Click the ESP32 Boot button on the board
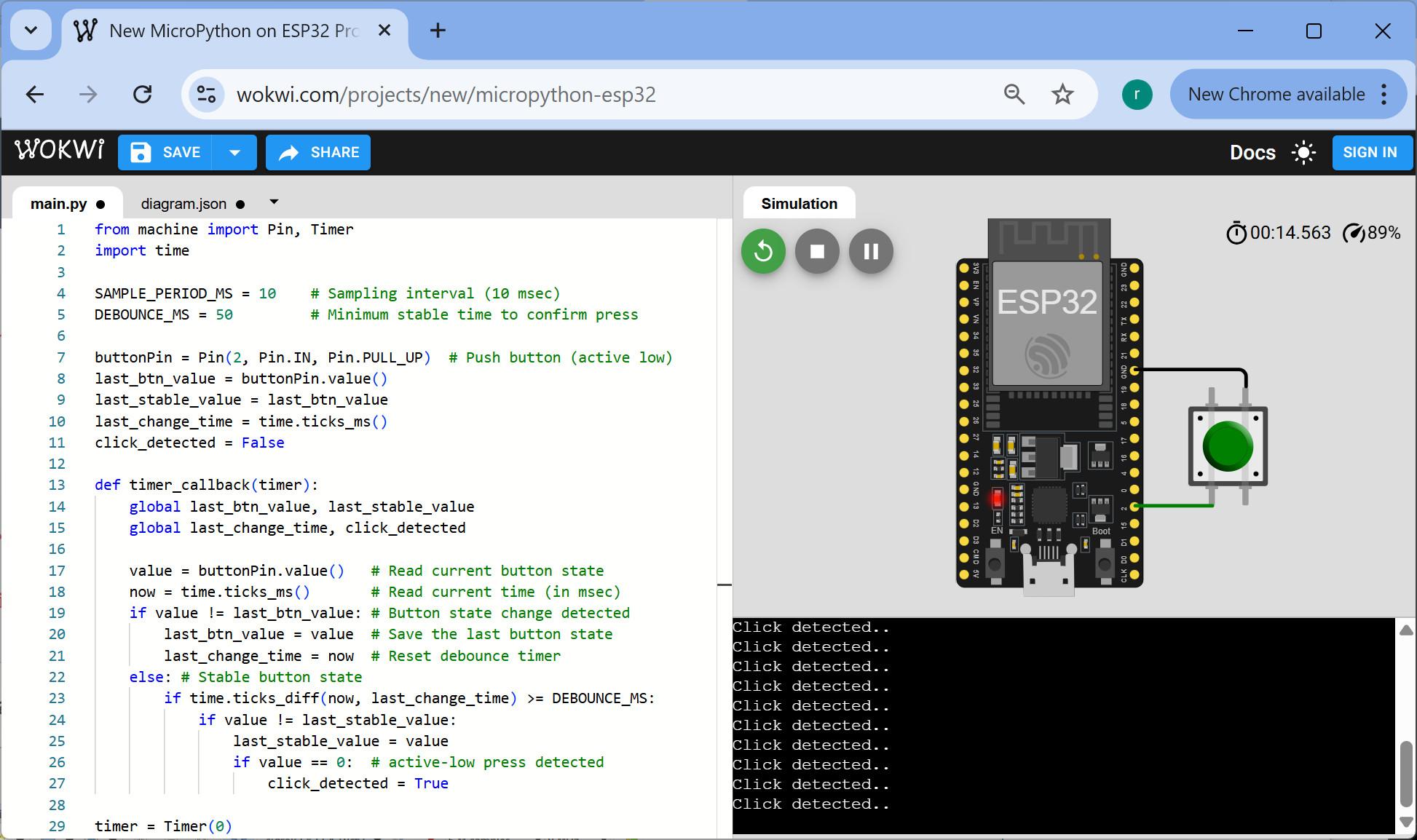 click(x=1105, y=563)
